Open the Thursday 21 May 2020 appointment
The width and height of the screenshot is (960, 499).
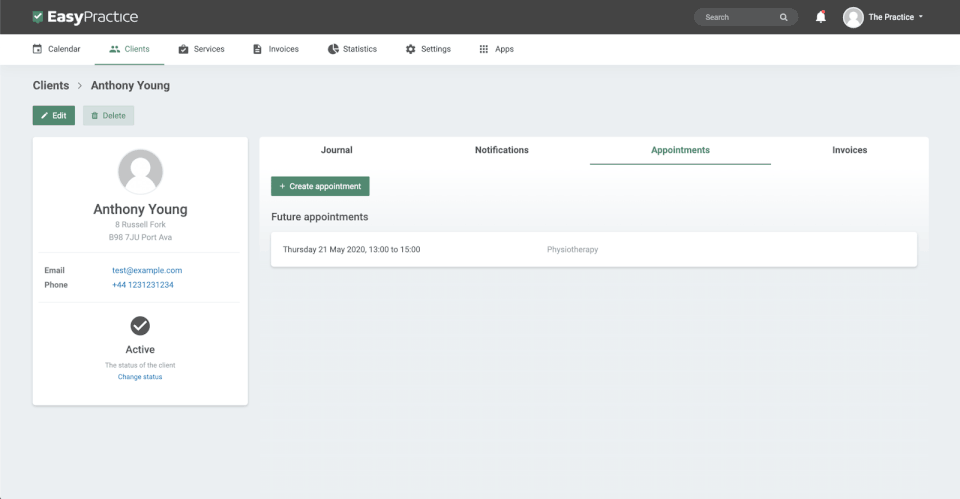[x=594, y=249]
